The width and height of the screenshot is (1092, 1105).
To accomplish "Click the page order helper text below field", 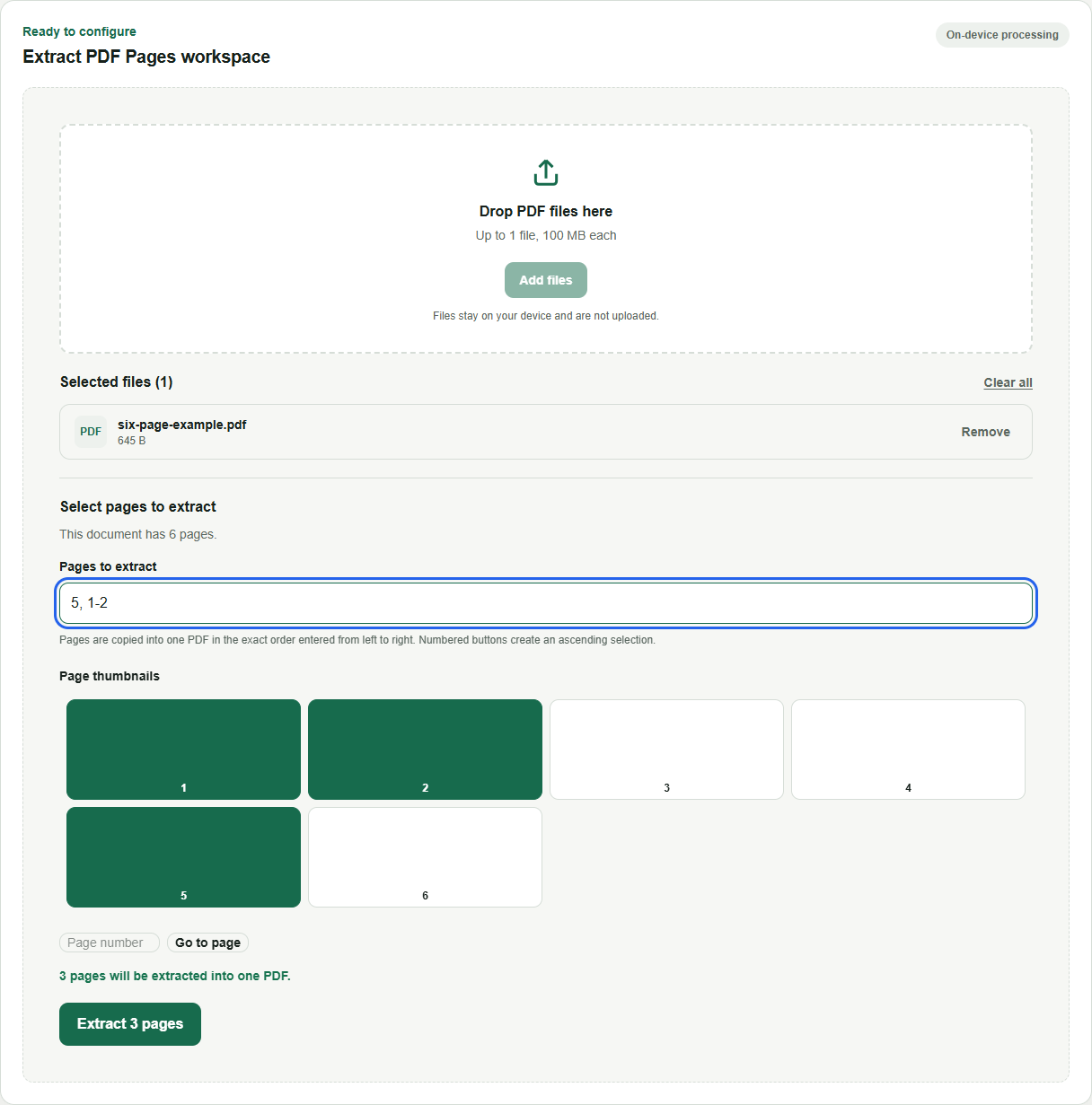I will coord(357,640).
